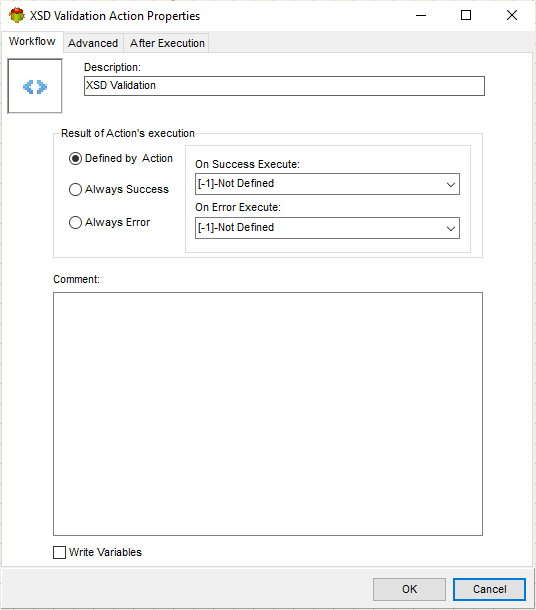Open the After Execution tab

click(x=167, y=43)
